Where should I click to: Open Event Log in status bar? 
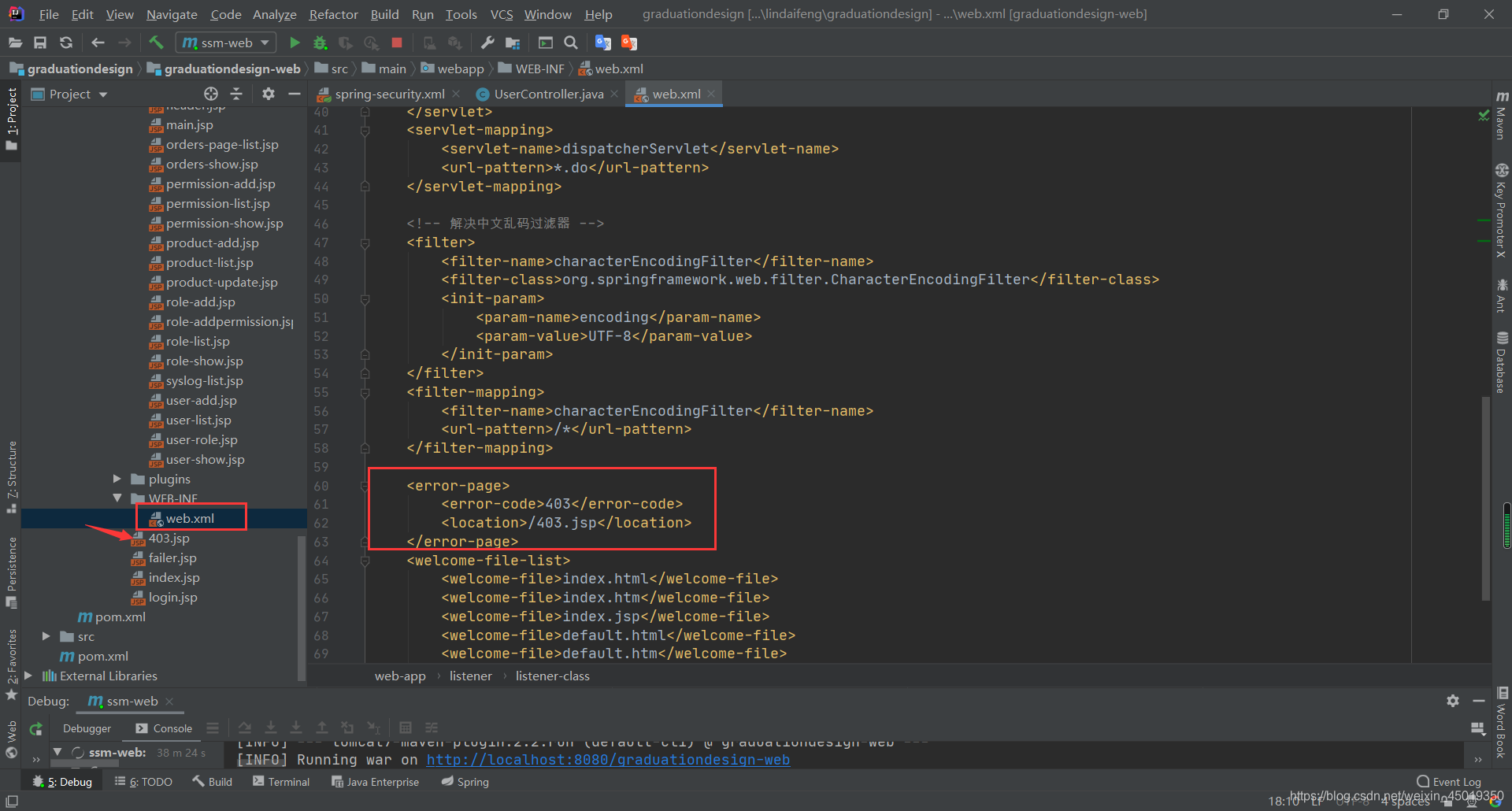[1449, 782]
